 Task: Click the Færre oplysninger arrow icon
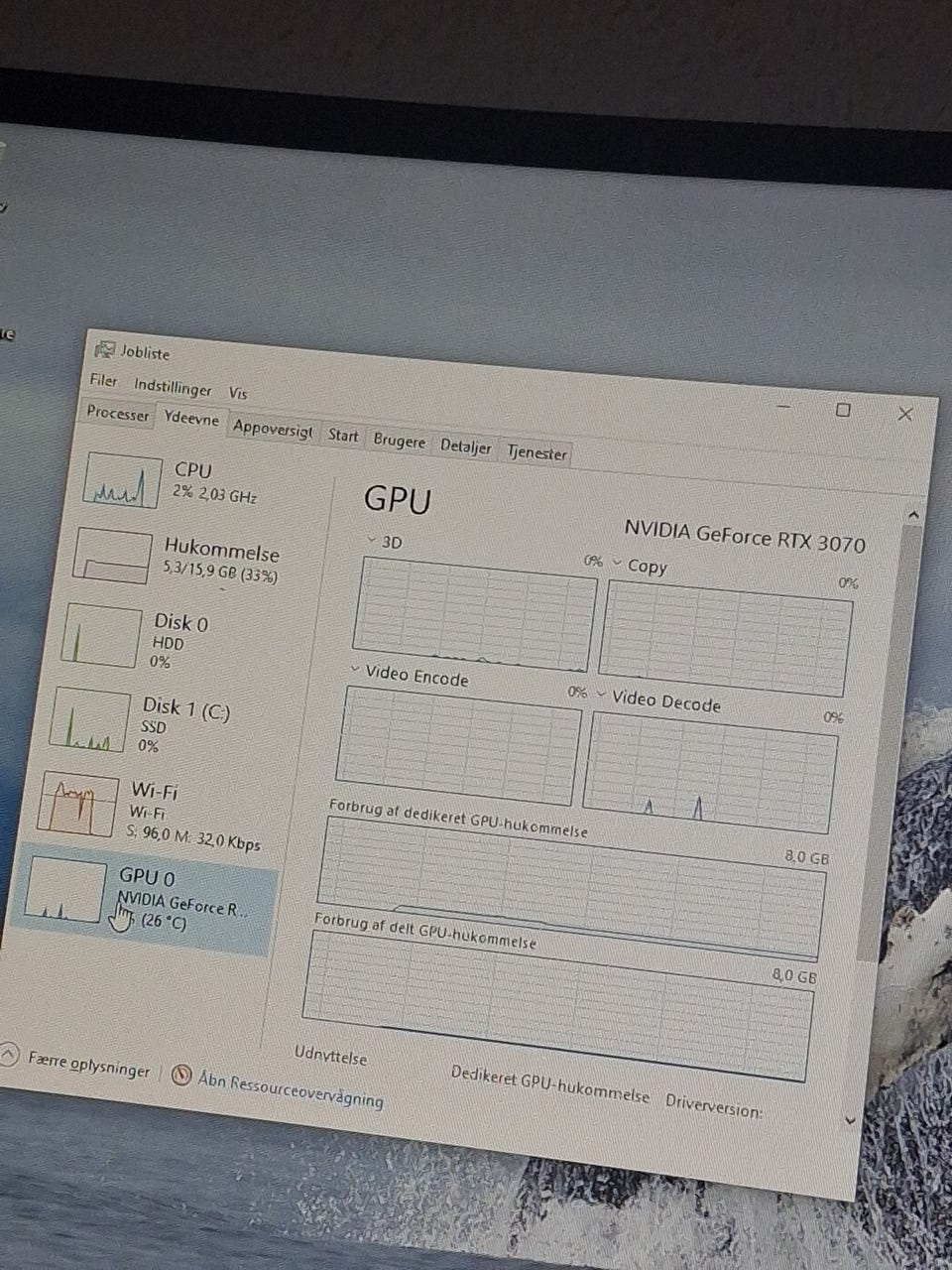pos(8,1054)
